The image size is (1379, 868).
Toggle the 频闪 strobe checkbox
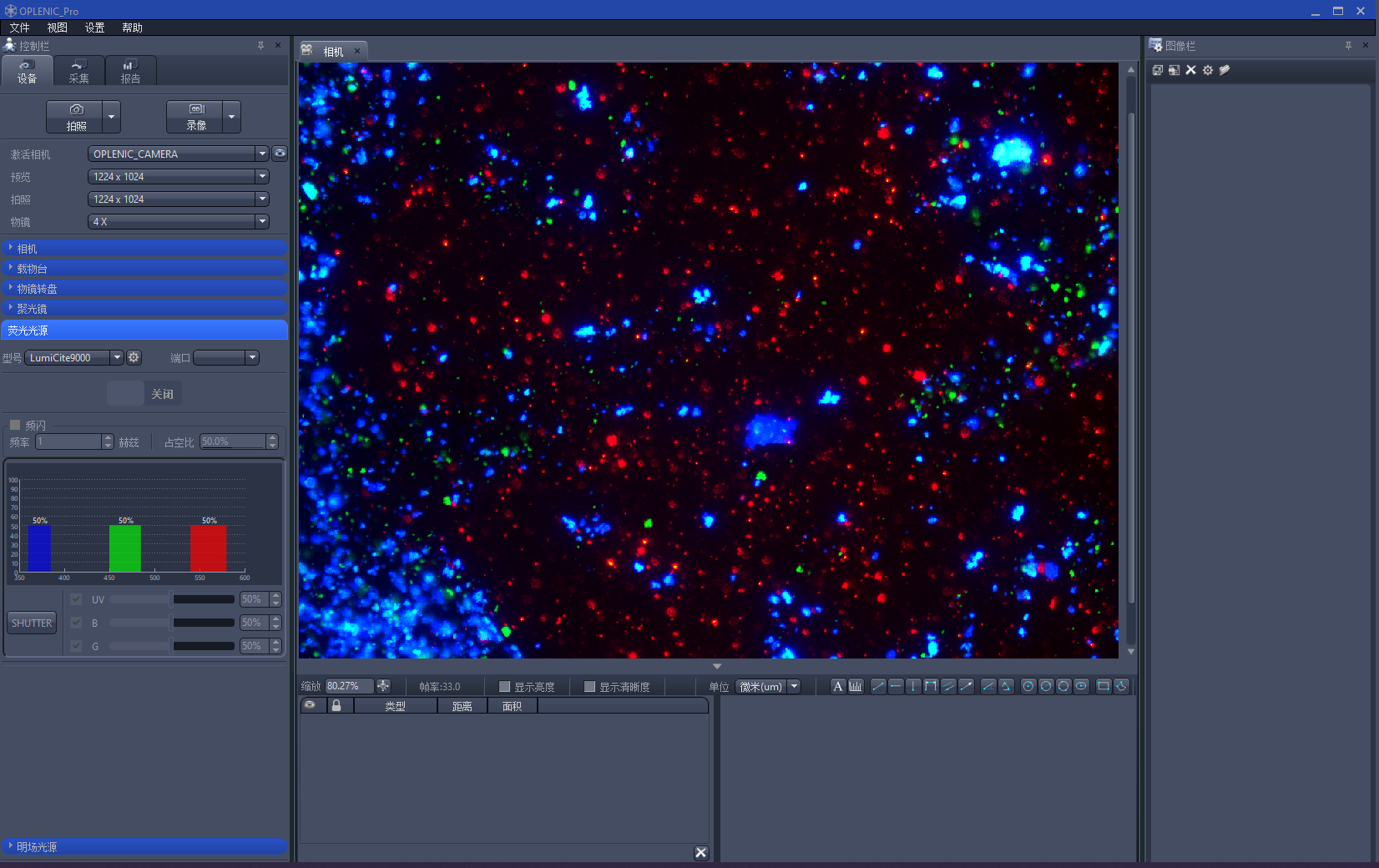point(15,425)
